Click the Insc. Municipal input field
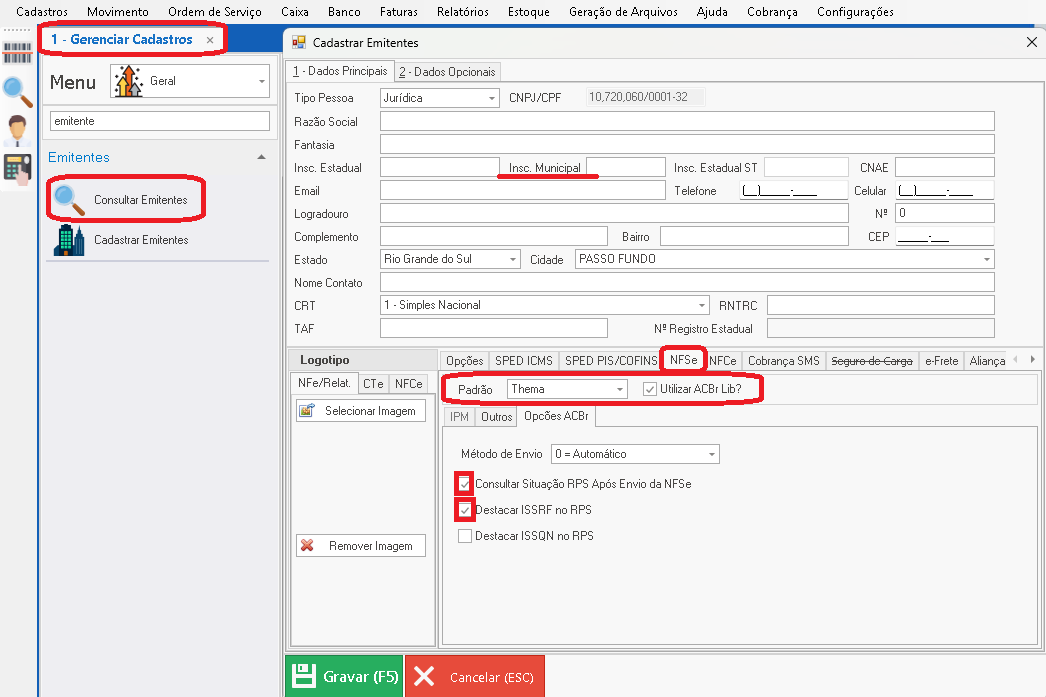 pyautogui.click(x=626, y=167)
